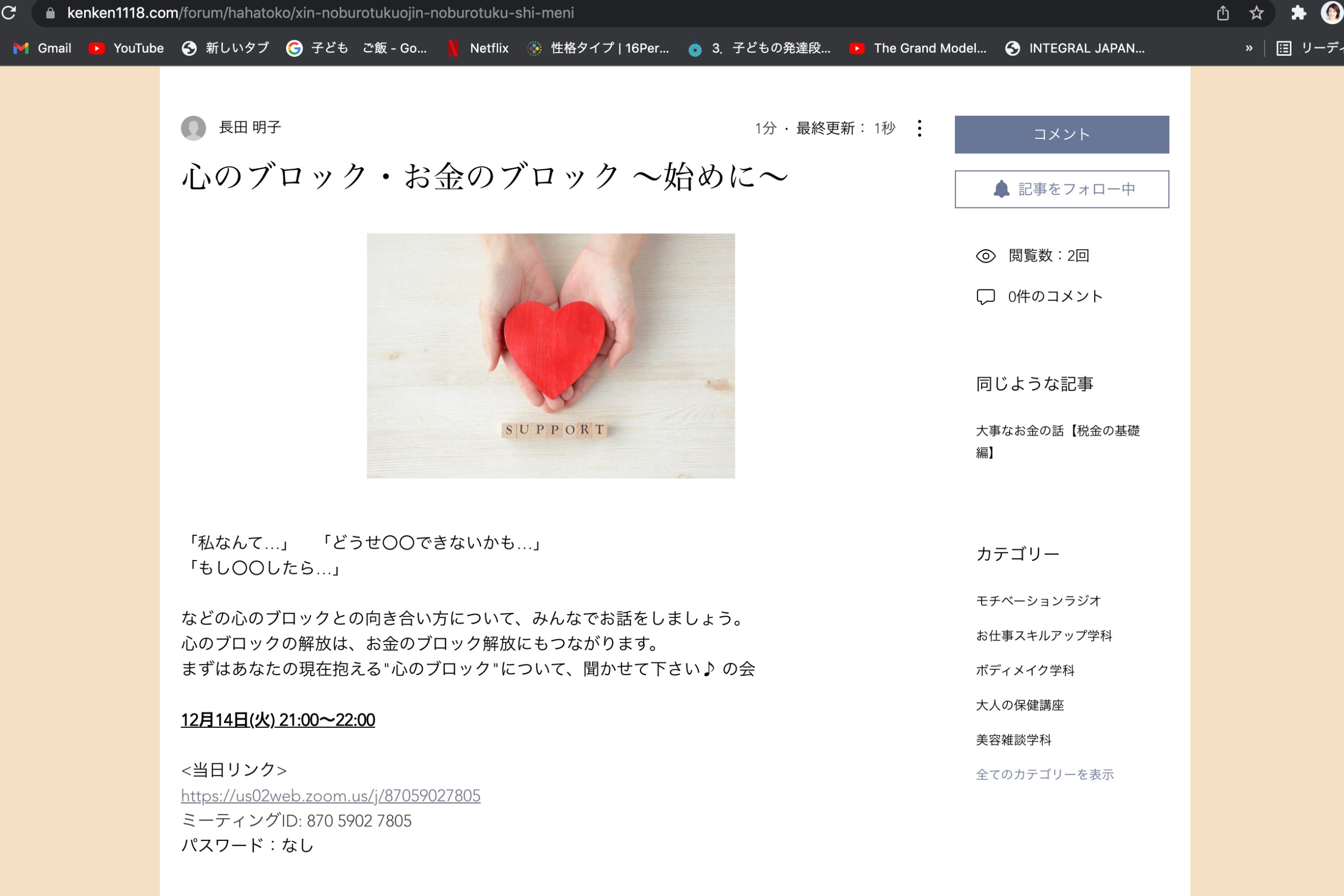Click the eye icon beside 閲覧数
This screenshot has height=896, width=1344.
pos(985,256)
